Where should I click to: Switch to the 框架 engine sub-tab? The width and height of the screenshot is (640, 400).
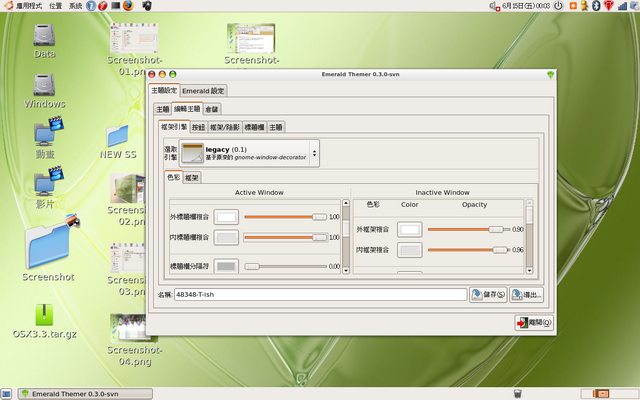(x=191, y=178)
